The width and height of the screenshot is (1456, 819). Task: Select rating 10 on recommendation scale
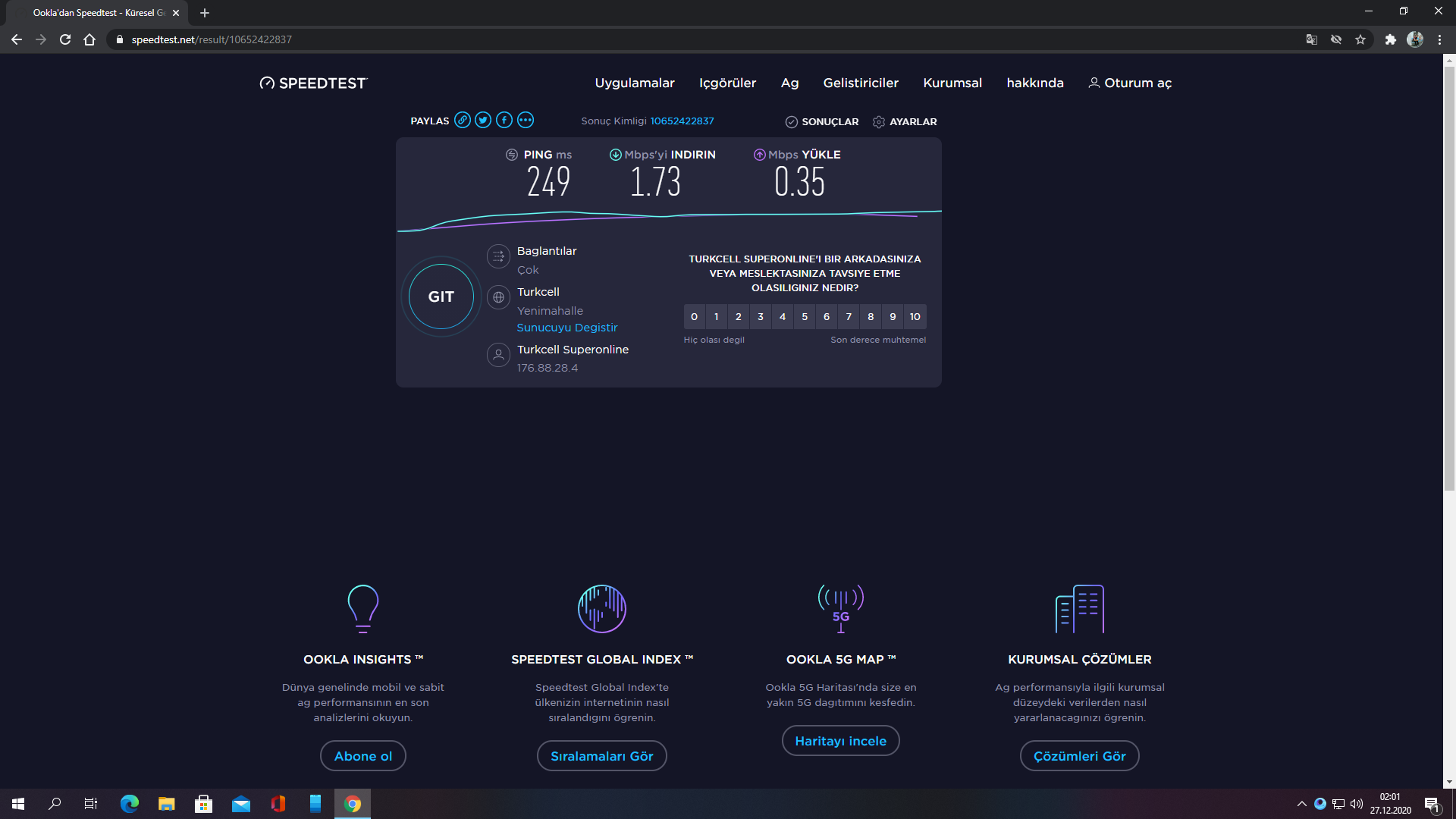point(915,317)
